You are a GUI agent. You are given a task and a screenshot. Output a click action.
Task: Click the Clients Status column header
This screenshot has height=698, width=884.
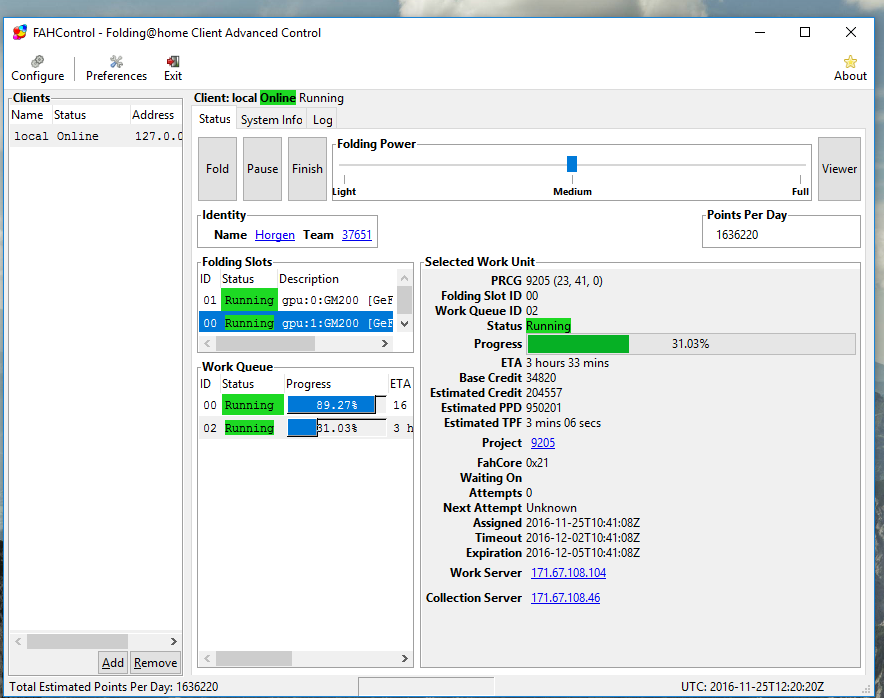[x=91, y=115]
